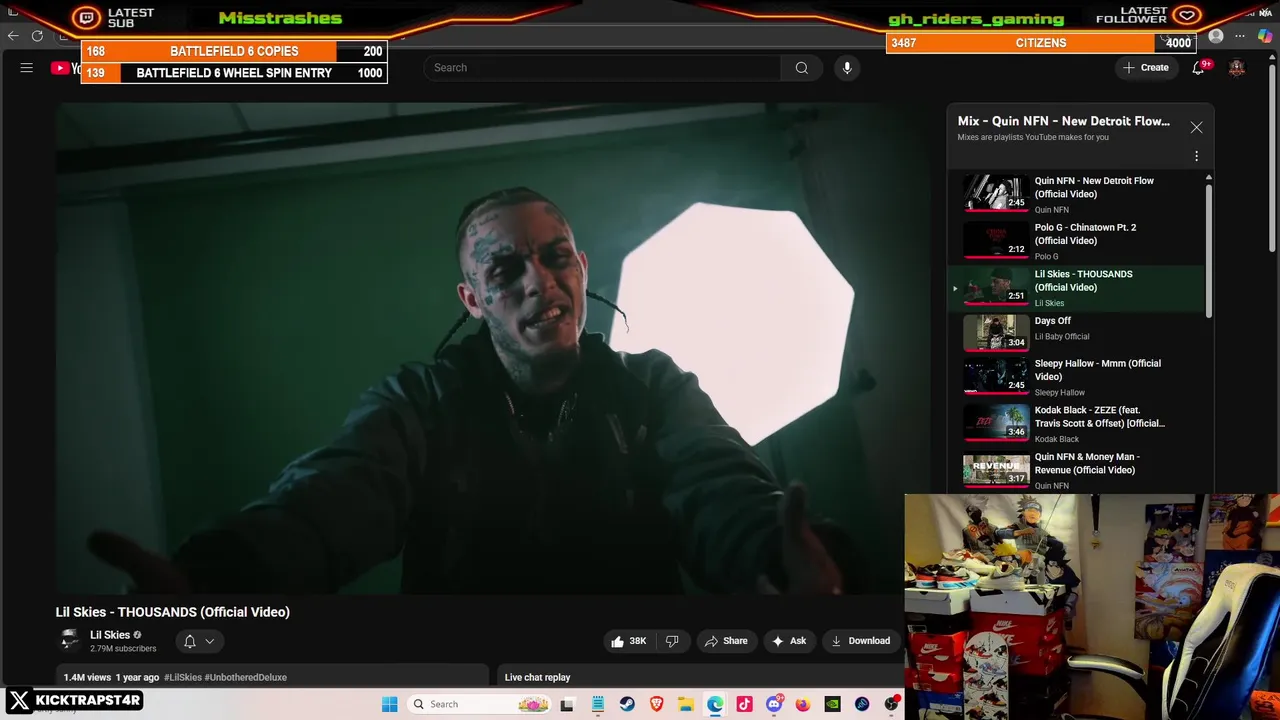Open the Live chat replay panel

tap(700, 677)
